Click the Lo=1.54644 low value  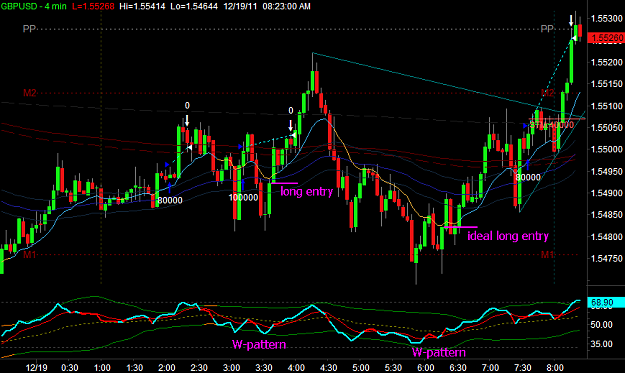pos(194,6)
